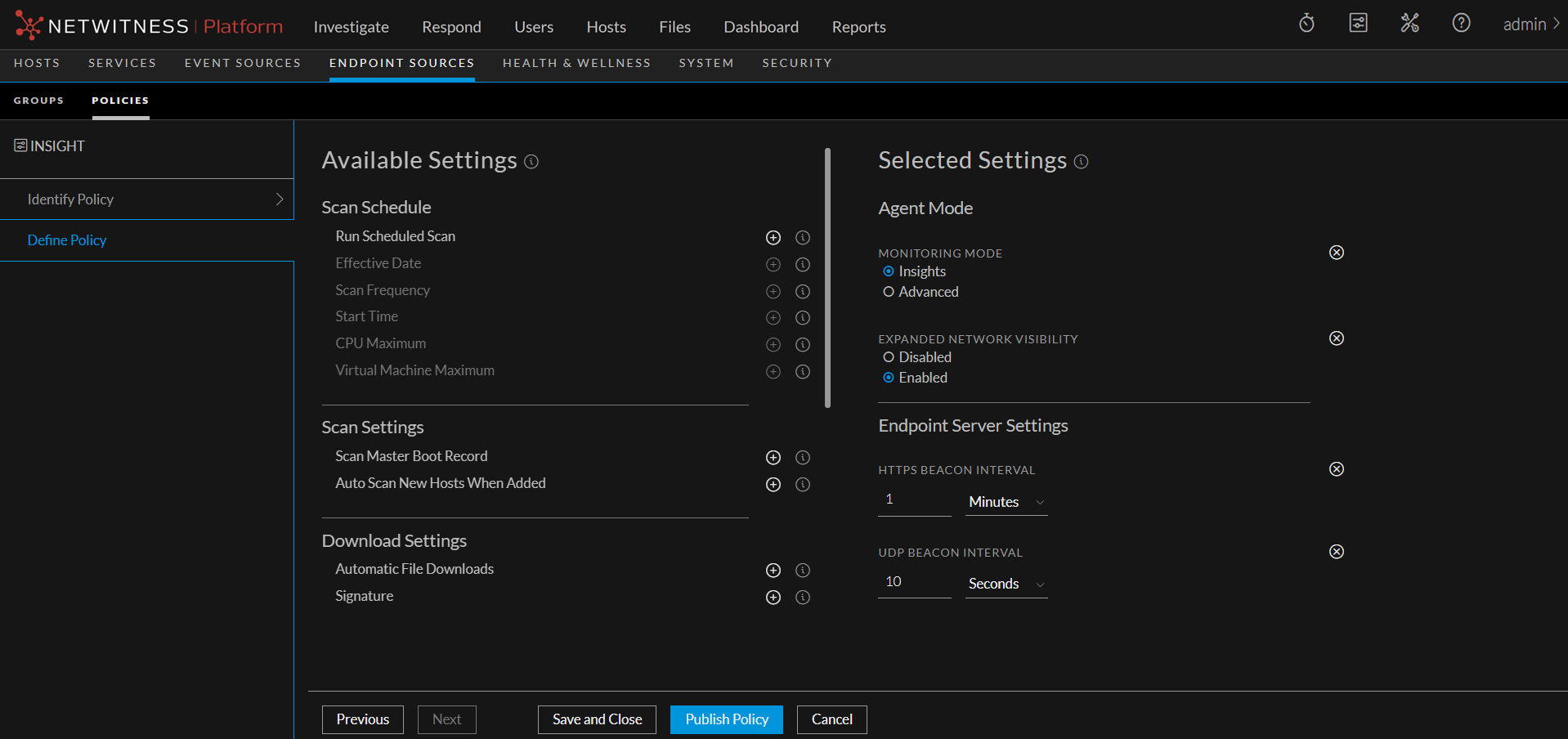Open the Minutes unit dropdown
Image resolution: width=1568 pixels, height=739 pixels.
coord(1006,502)
